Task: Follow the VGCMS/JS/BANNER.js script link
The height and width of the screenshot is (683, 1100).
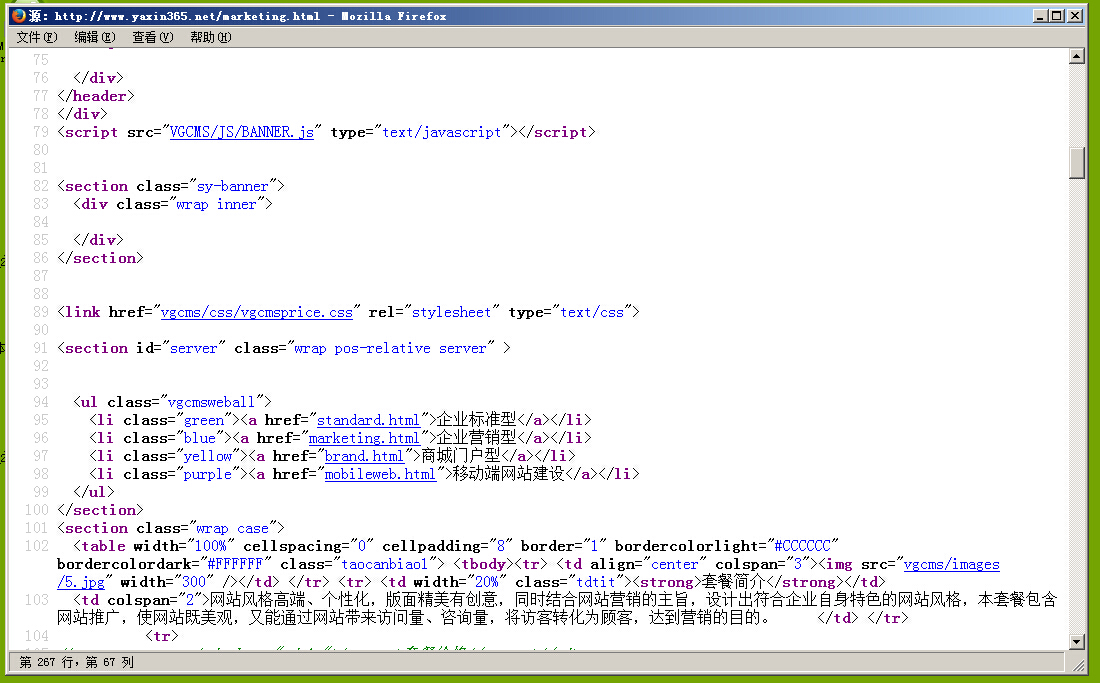Action: 242,132
